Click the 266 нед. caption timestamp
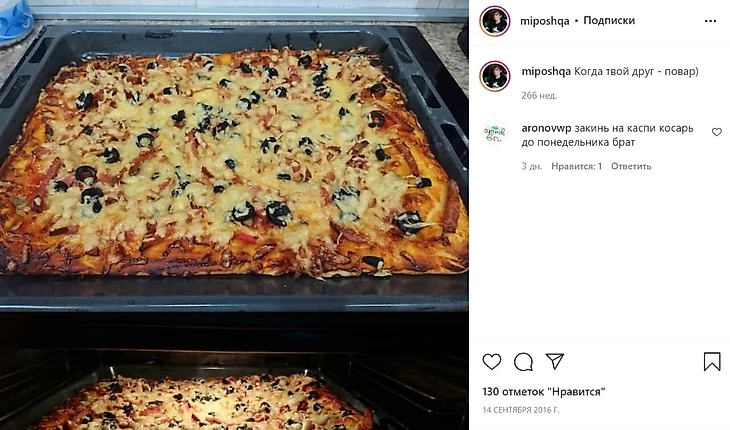Screen dimensions: 730x430 pos(539,95)
